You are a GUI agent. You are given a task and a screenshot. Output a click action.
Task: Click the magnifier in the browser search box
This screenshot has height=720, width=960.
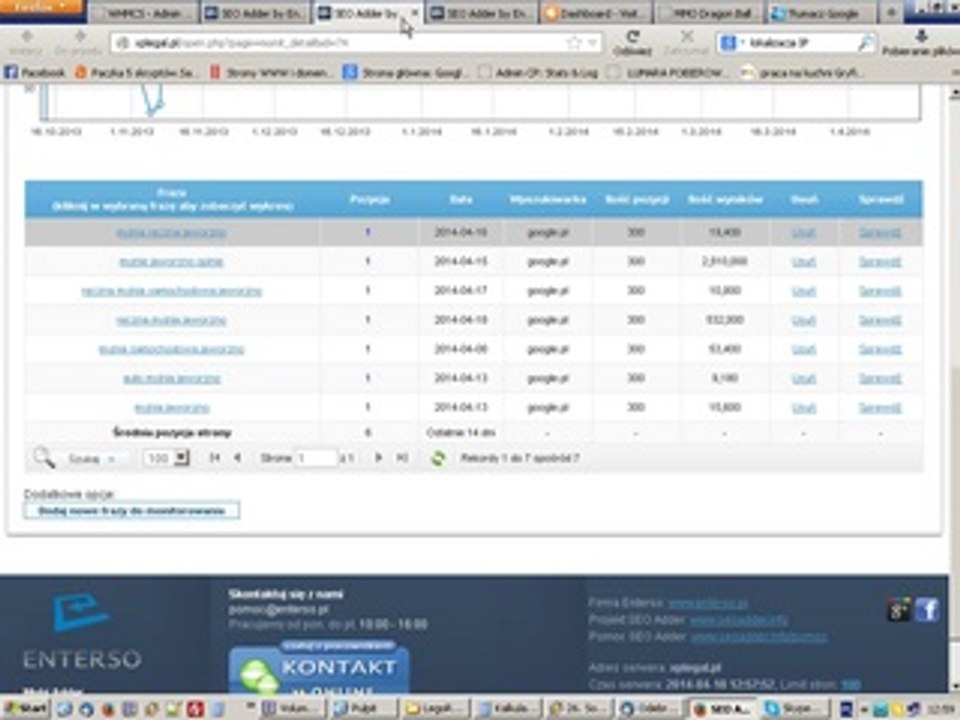point(865,43)
